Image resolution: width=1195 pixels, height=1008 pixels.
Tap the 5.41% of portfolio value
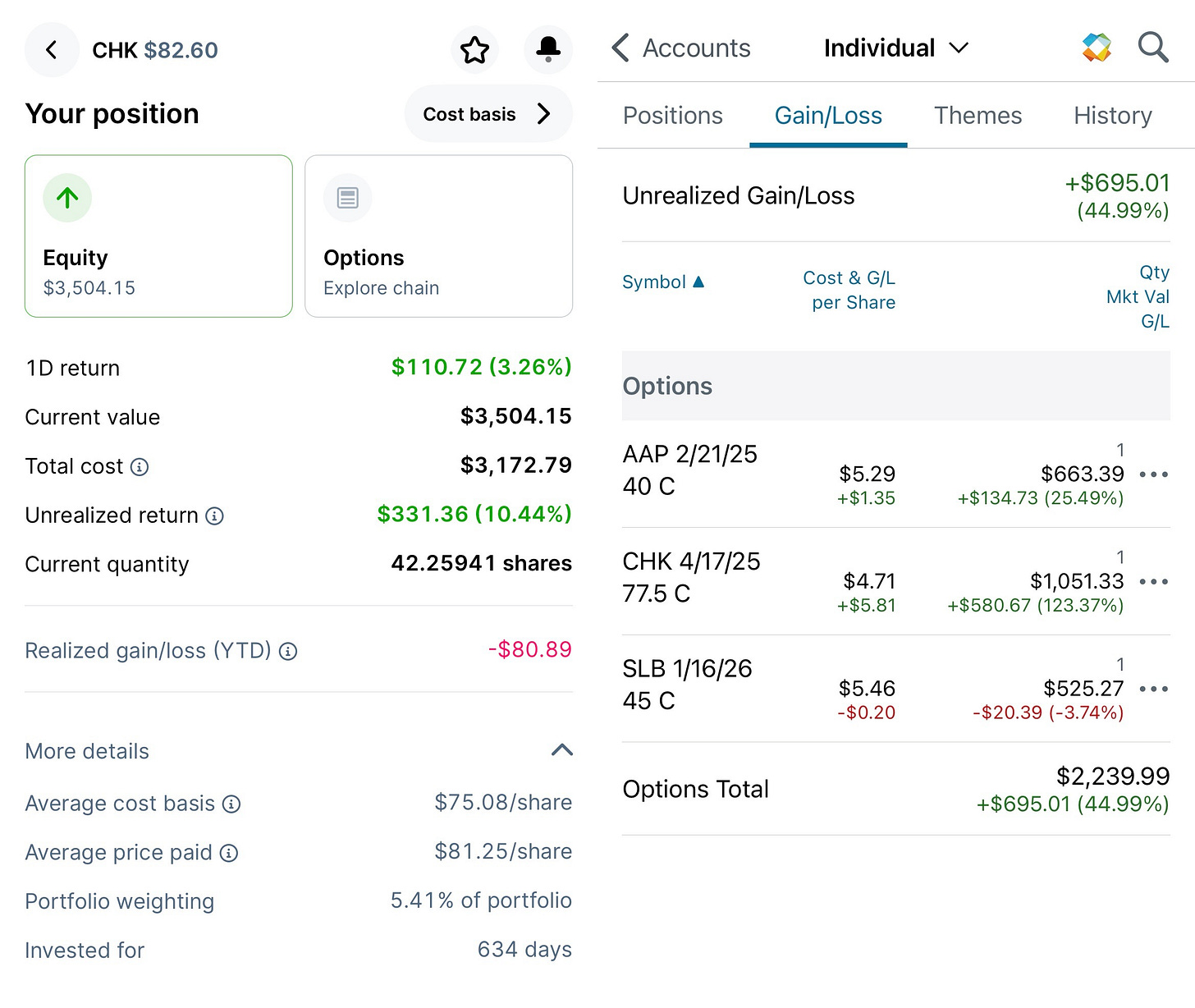(481, 900)
